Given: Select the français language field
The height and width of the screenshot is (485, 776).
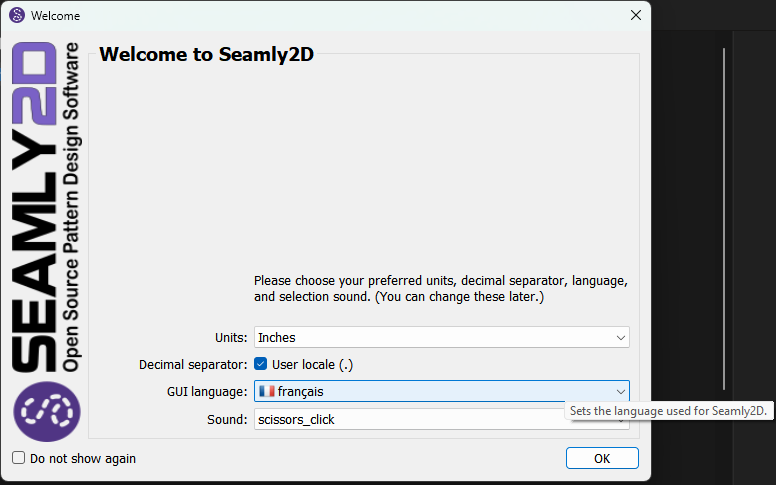Looking at the screenshot, I should (x=441, y=391).
